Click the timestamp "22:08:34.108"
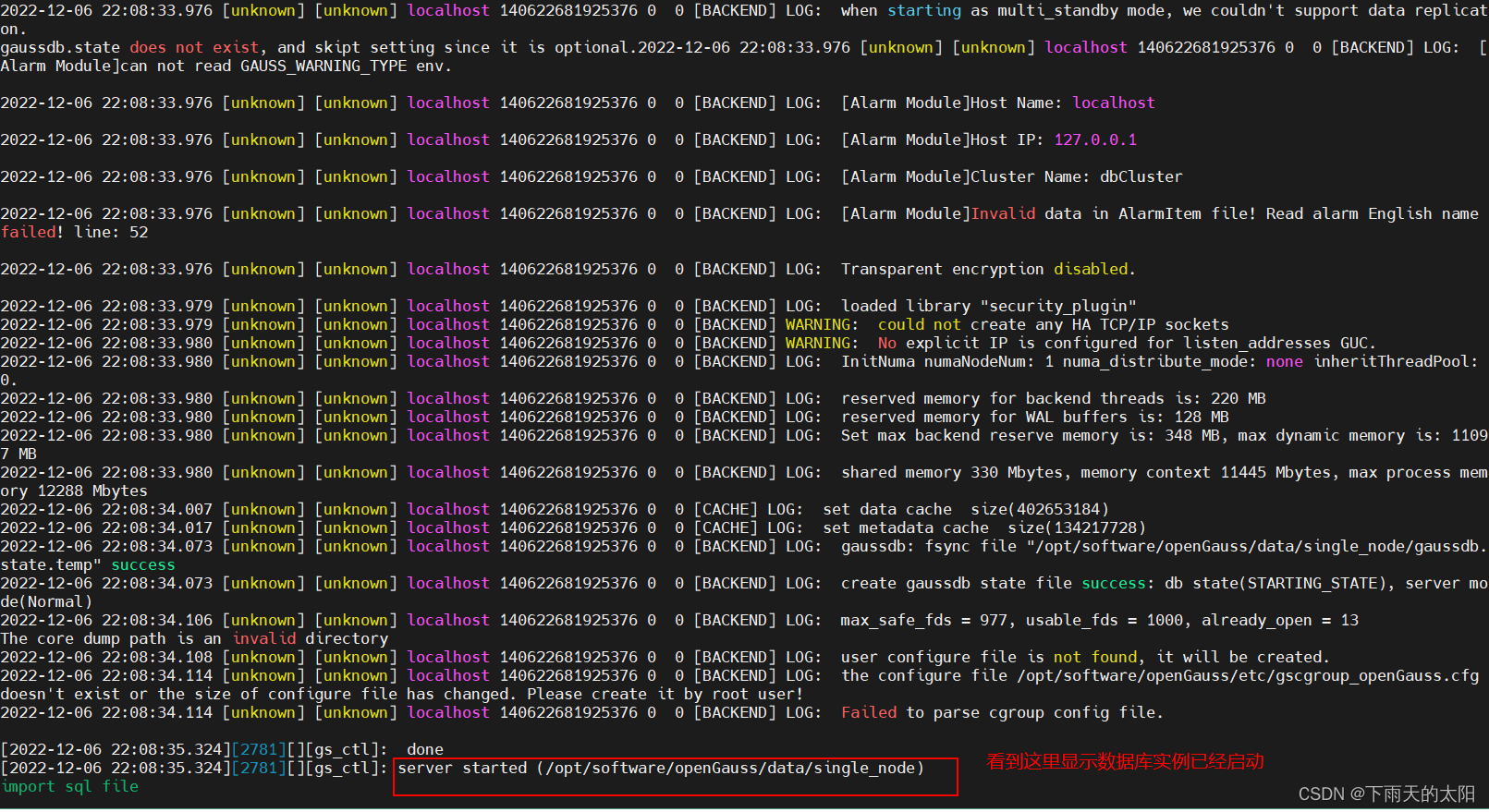1489x812 pixels. pos(157,658)
